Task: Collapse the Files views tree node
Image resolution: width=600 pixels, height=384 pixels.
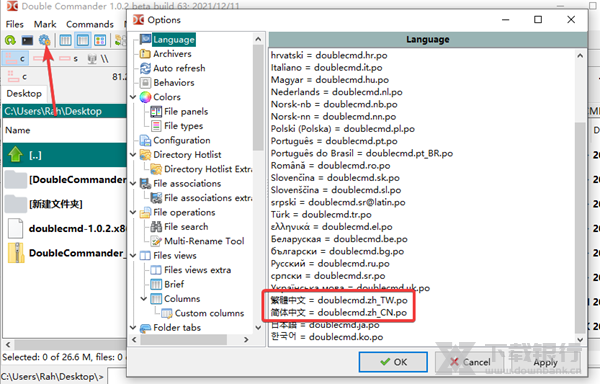Action: 133,256
